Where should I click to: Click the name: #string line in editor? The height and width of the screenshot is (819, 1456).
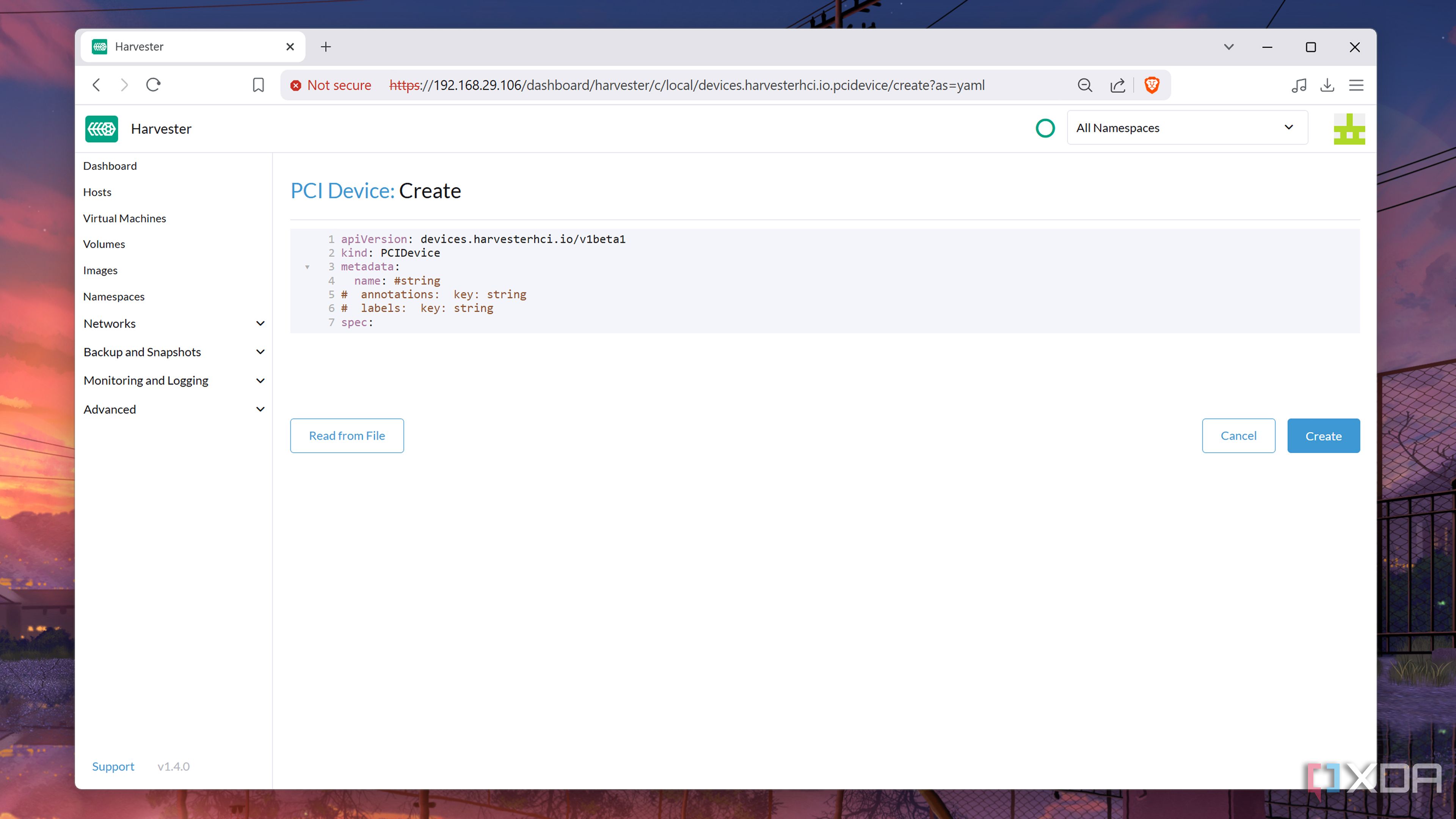(397, 281)
